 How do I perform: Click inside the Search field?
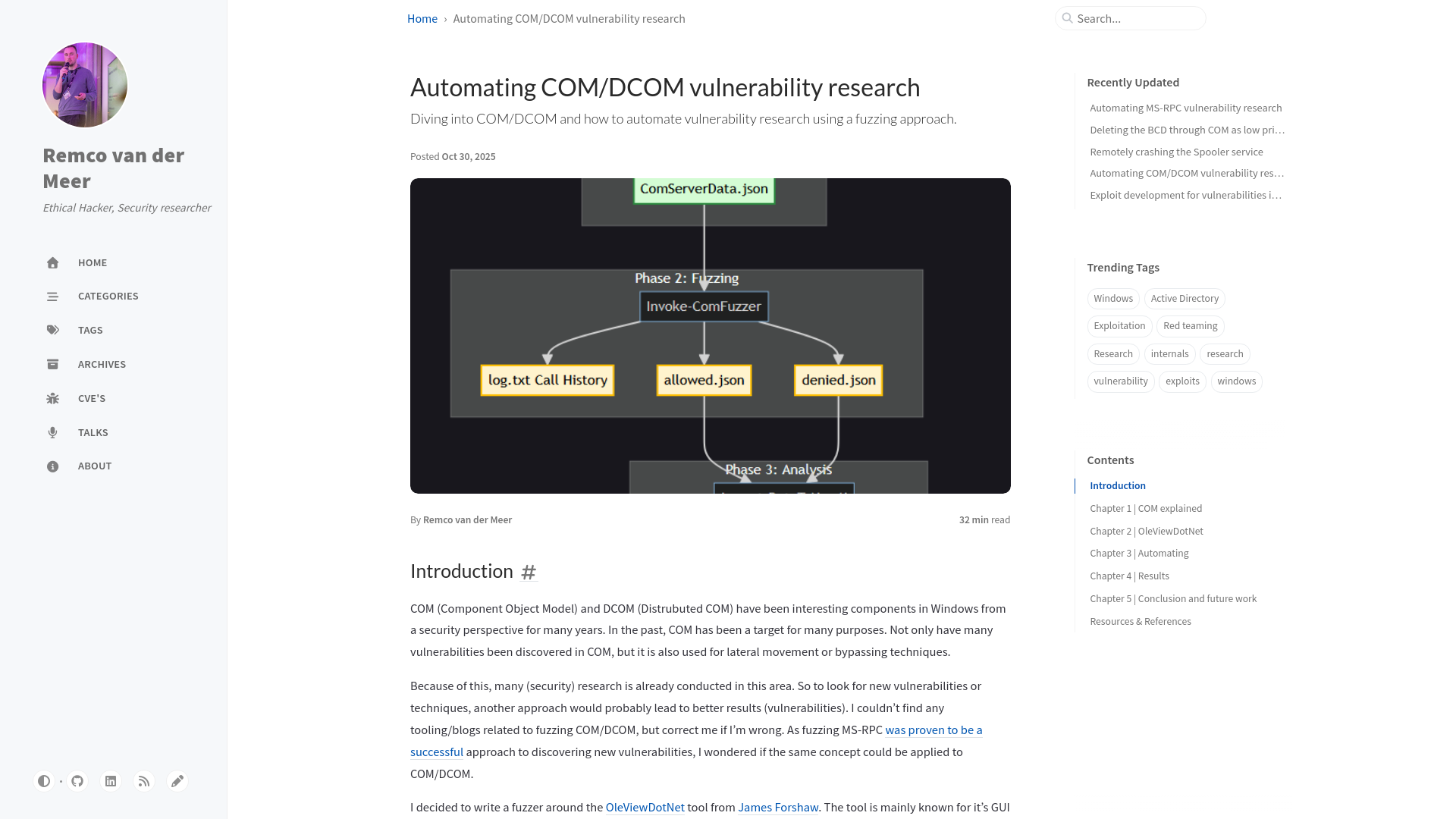[1130, 17]
